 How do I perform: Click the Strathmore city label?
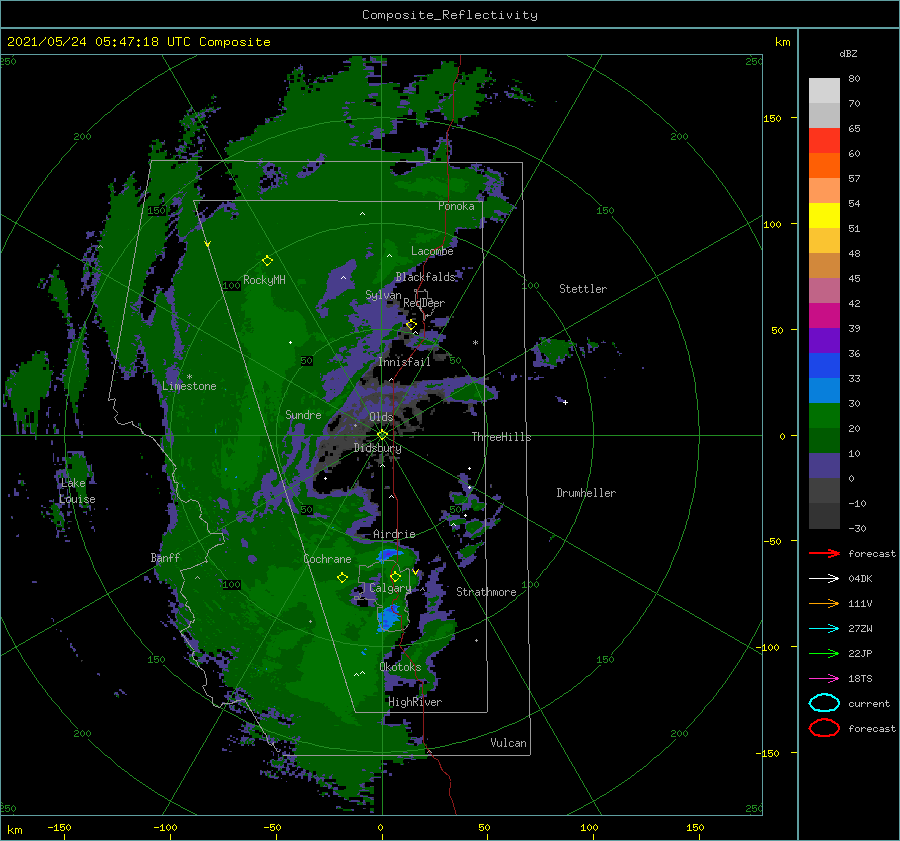[x=486, y=592]
